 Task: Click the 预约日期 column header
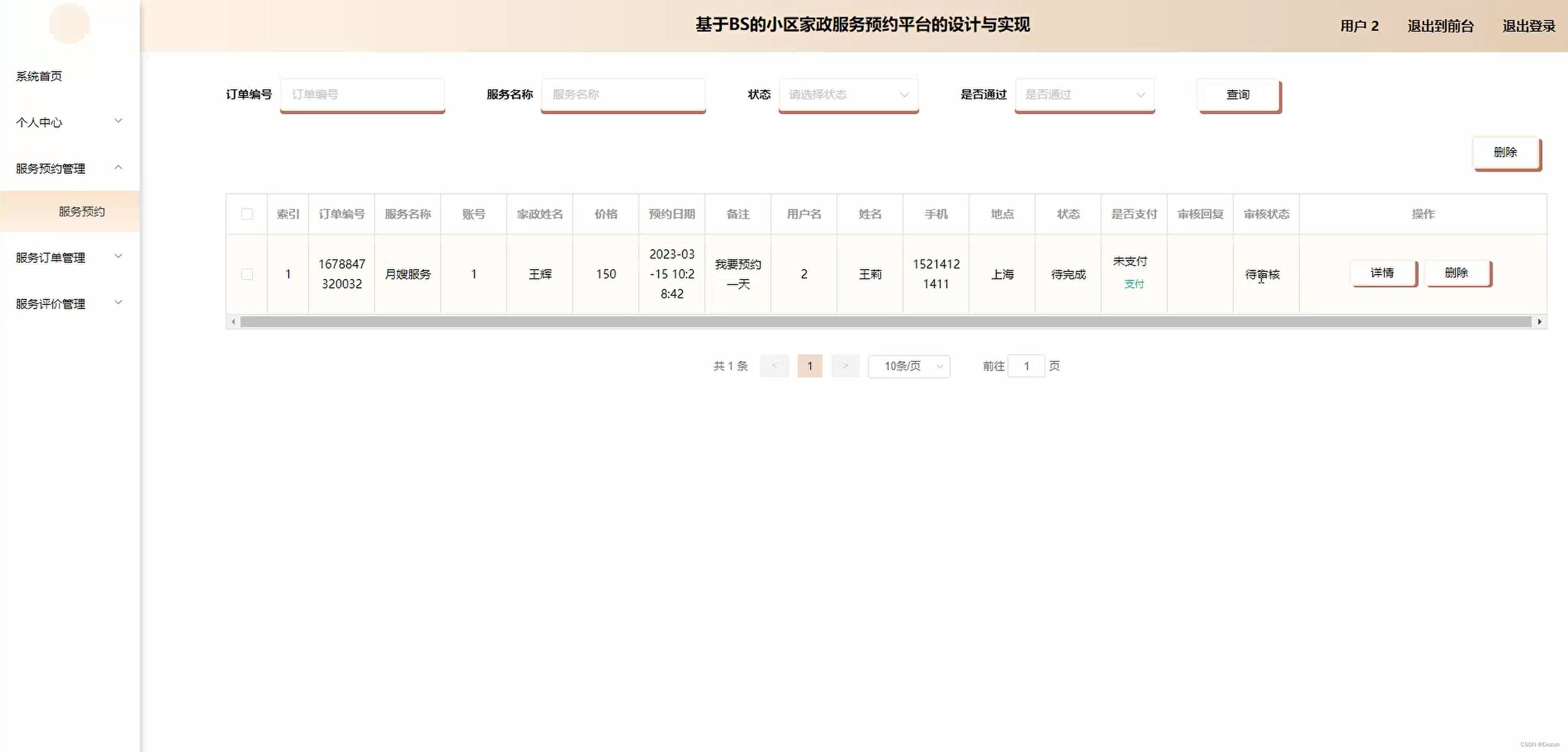[672, 214]
